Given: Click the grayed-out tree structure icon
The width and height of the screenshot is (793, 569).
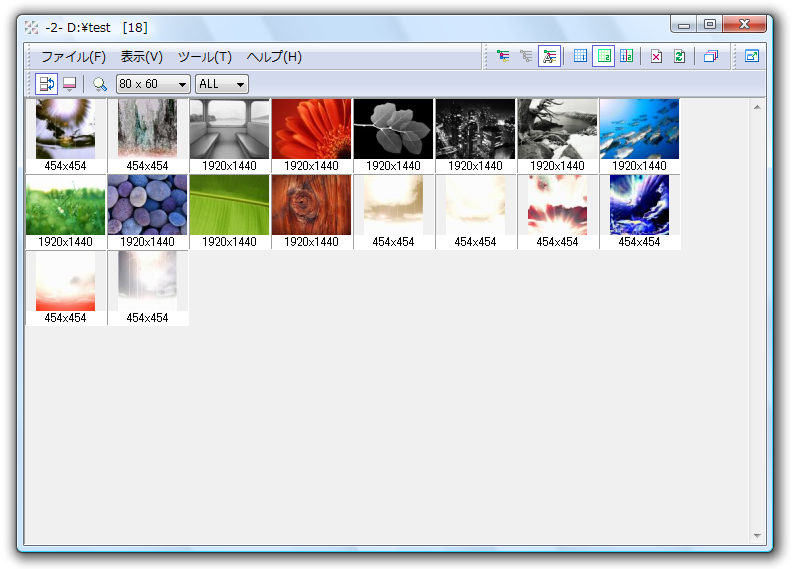Looking at the screenshot, I should click(x=526, y=56).
